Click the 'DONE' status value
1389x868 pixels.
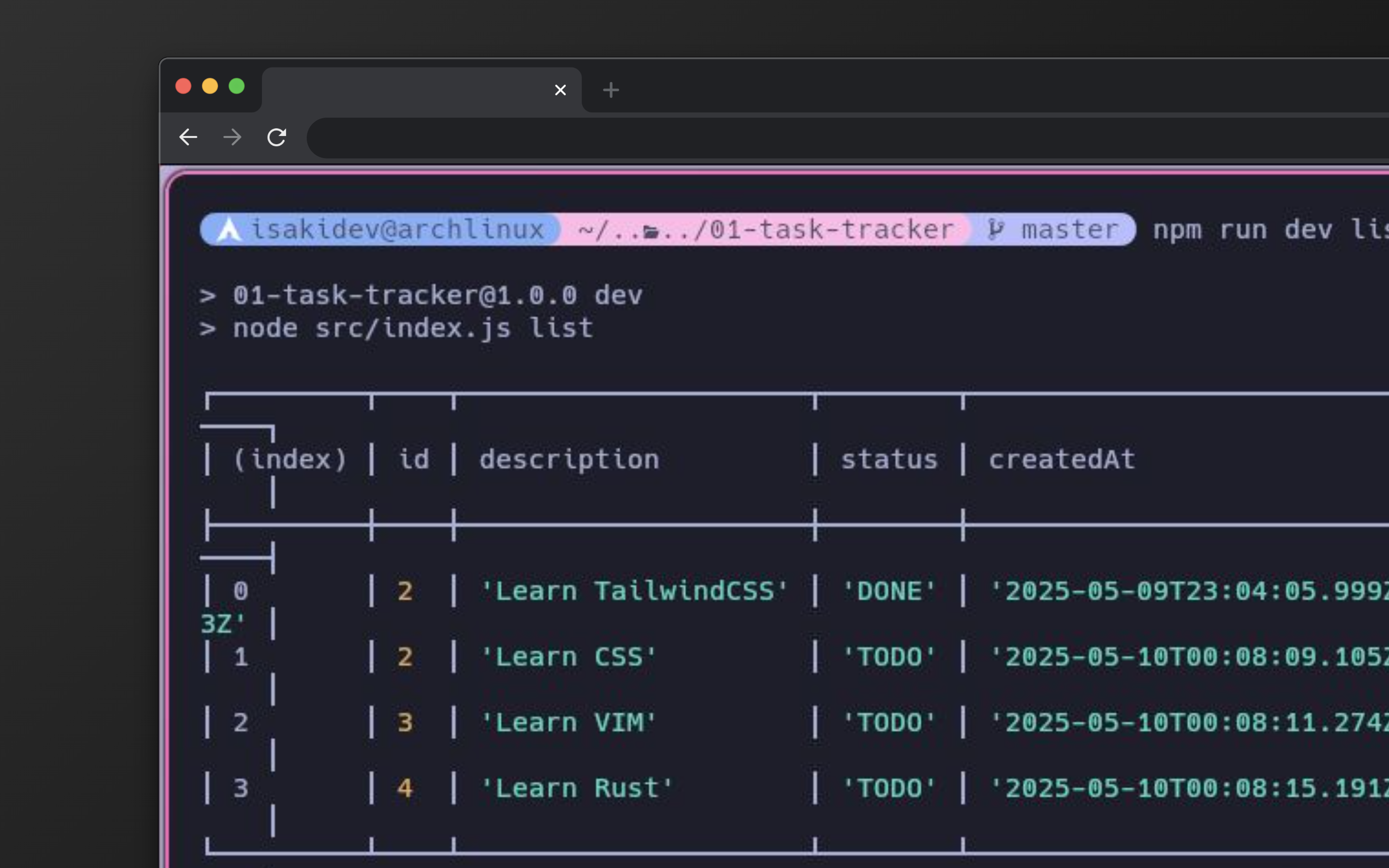888,591
